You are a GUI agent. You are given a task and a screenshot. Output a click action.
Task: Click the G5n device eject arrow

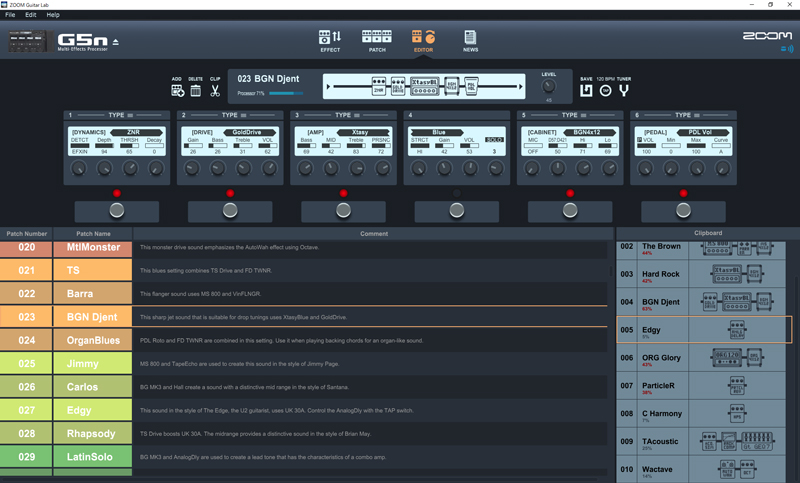pyautogui.click(x=116, y=42)
